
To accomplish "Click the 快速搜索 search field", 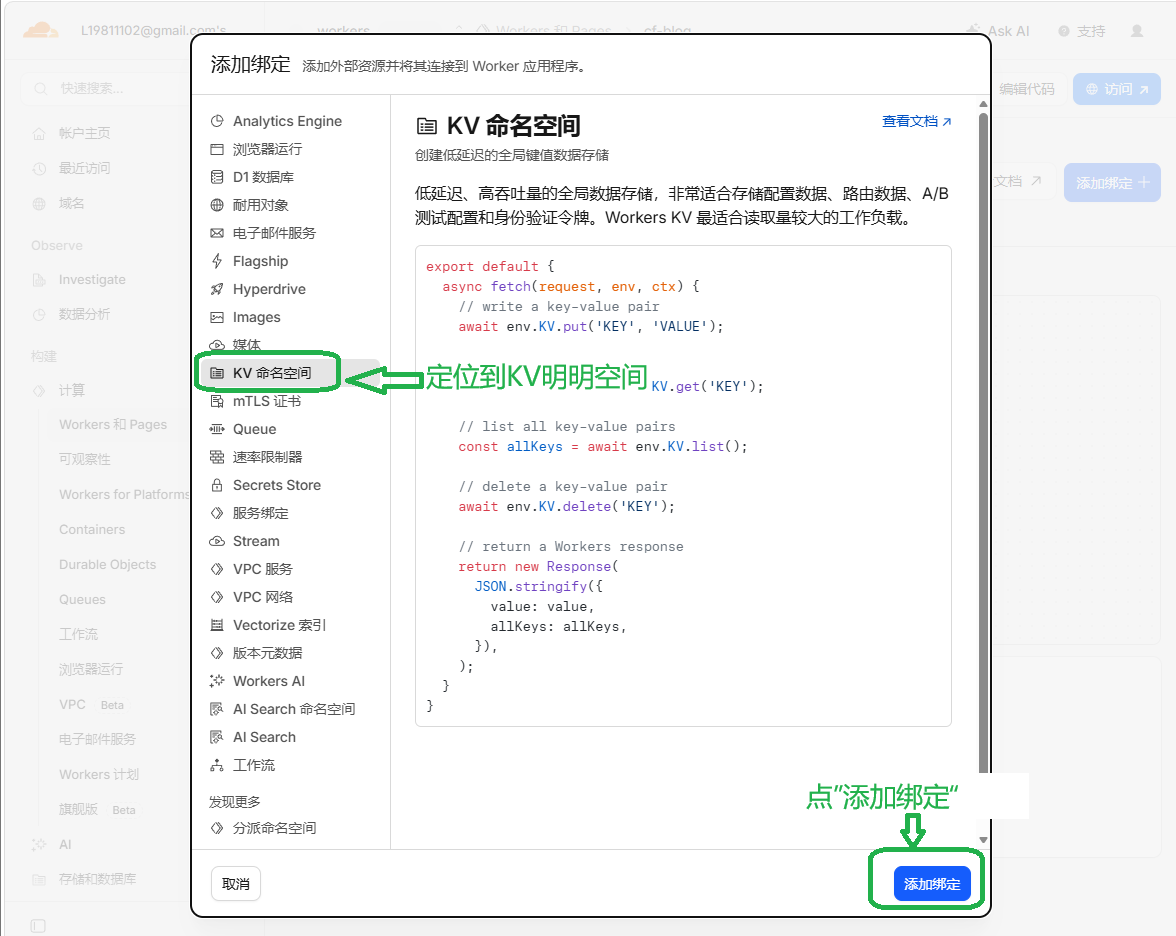I will coord(105,88).
